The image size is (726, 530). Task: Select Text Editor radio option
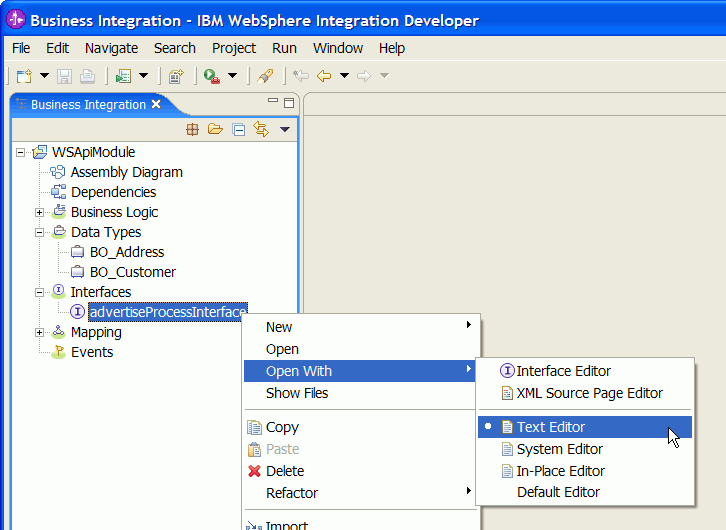click(x=585, y=427)
